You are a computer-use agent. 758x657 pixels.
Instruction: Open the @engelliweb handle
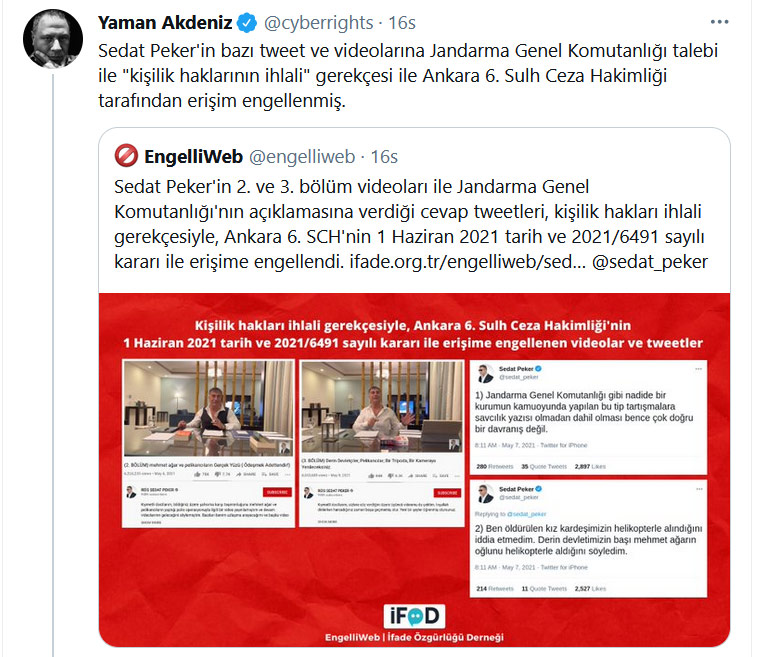tap(302, 157)
